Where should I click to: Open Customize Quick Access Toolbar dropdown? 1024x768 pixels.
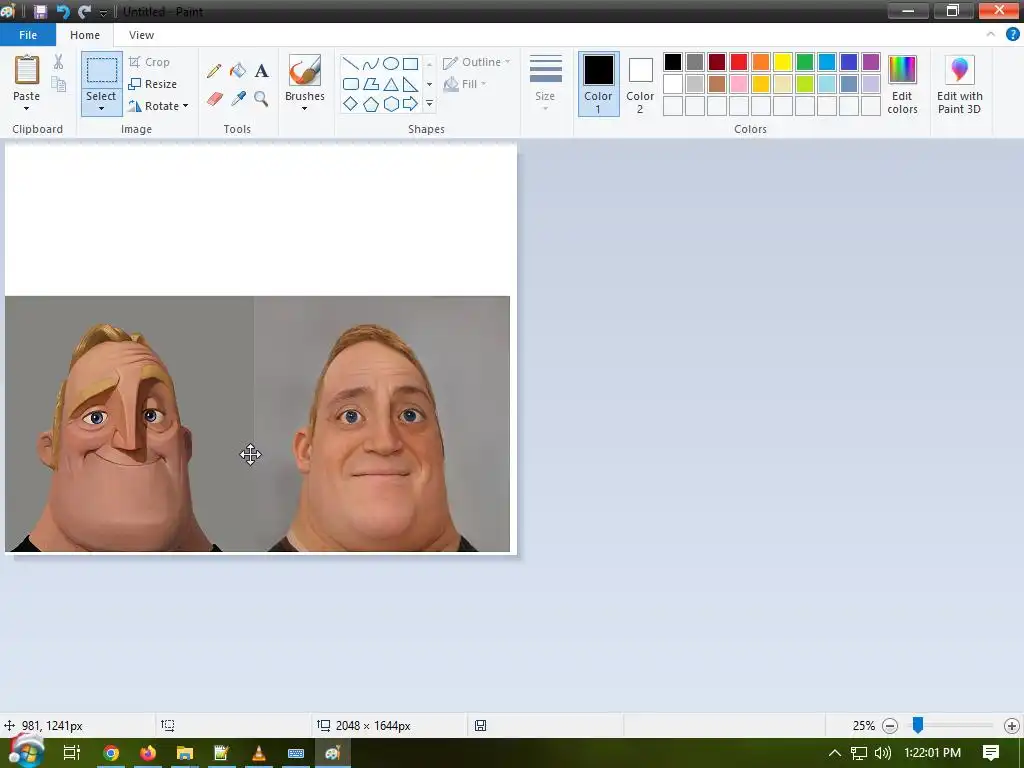(x=103, y=12)
